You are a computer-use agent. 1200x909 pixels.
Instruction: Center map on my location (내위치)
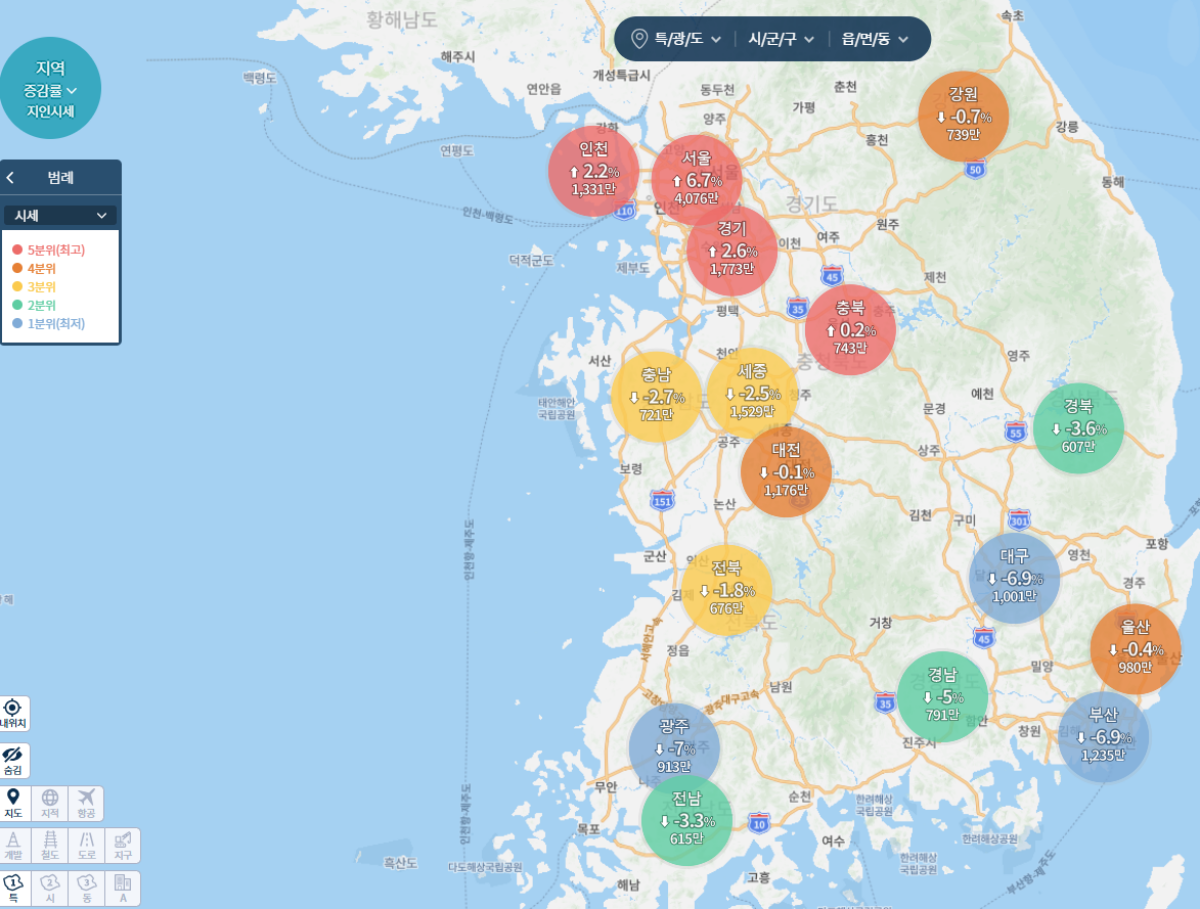tap(13, 713)
